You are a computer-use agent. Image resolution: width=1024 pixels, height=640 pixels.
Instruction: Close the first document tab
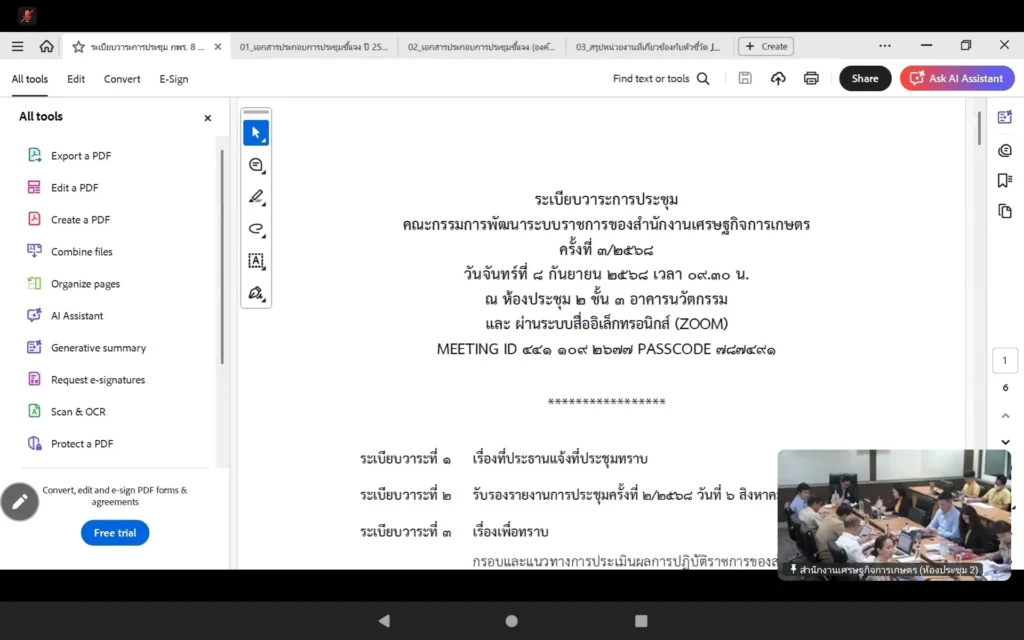pos(218,47)
